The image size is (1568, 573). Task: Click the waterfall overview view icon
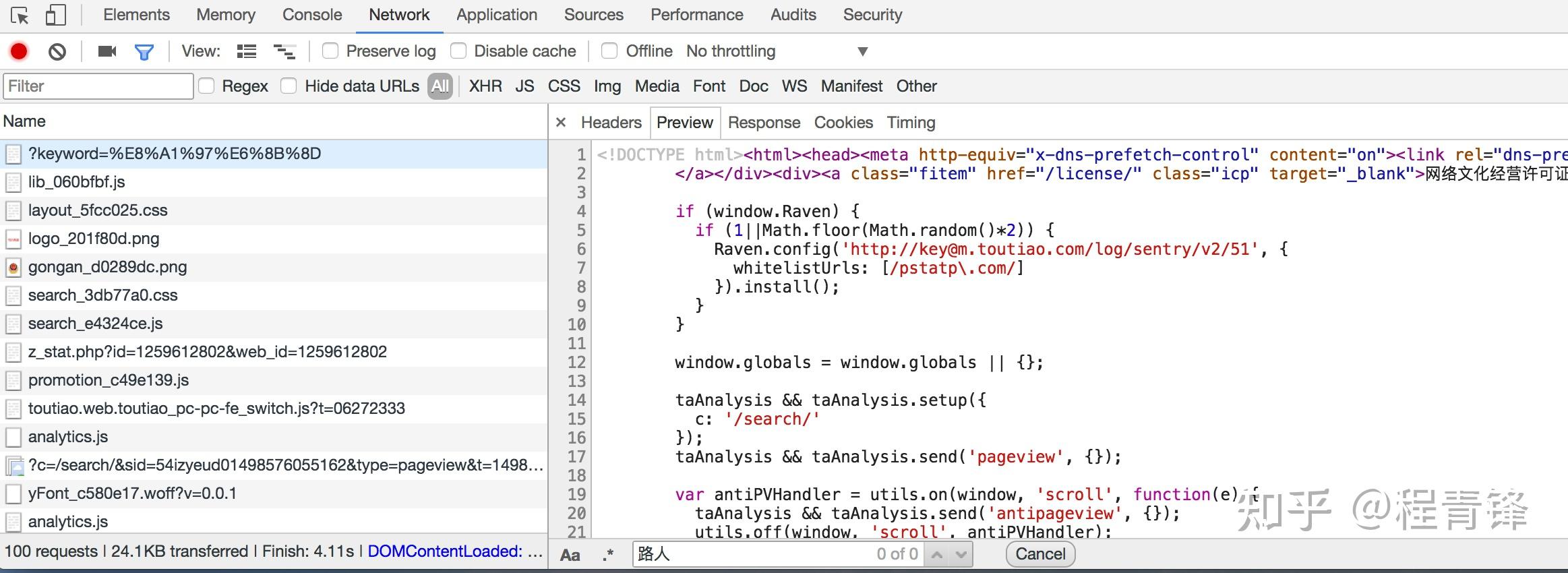coord(284,51)
